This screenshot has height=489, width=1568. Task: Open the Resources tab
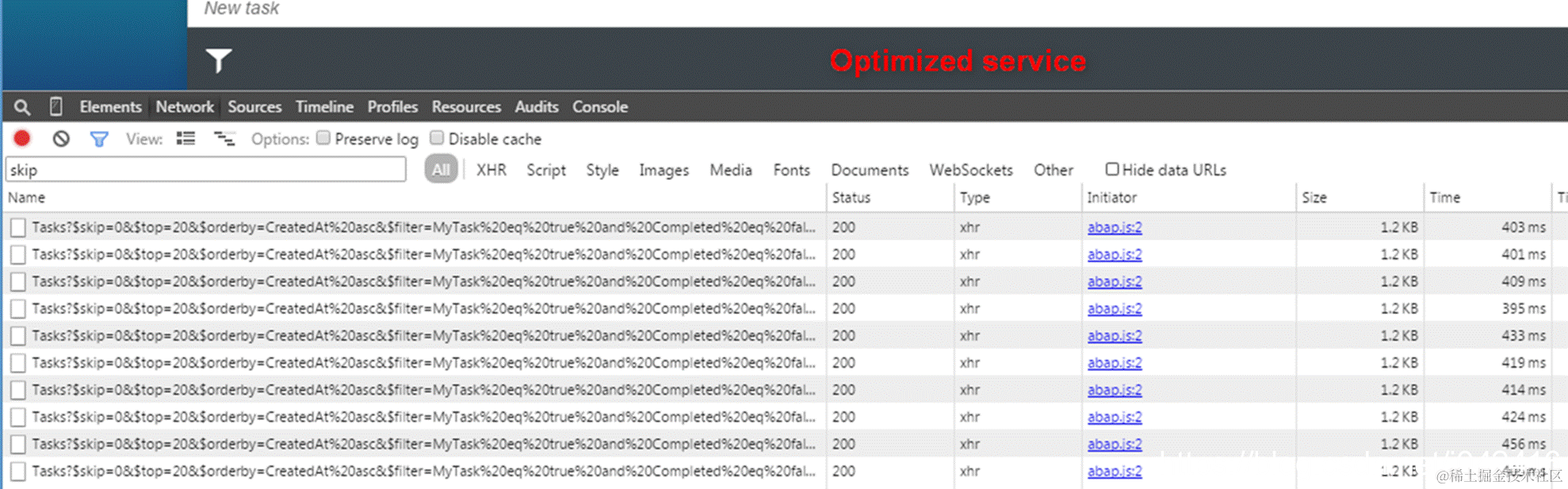coord(466,107)
